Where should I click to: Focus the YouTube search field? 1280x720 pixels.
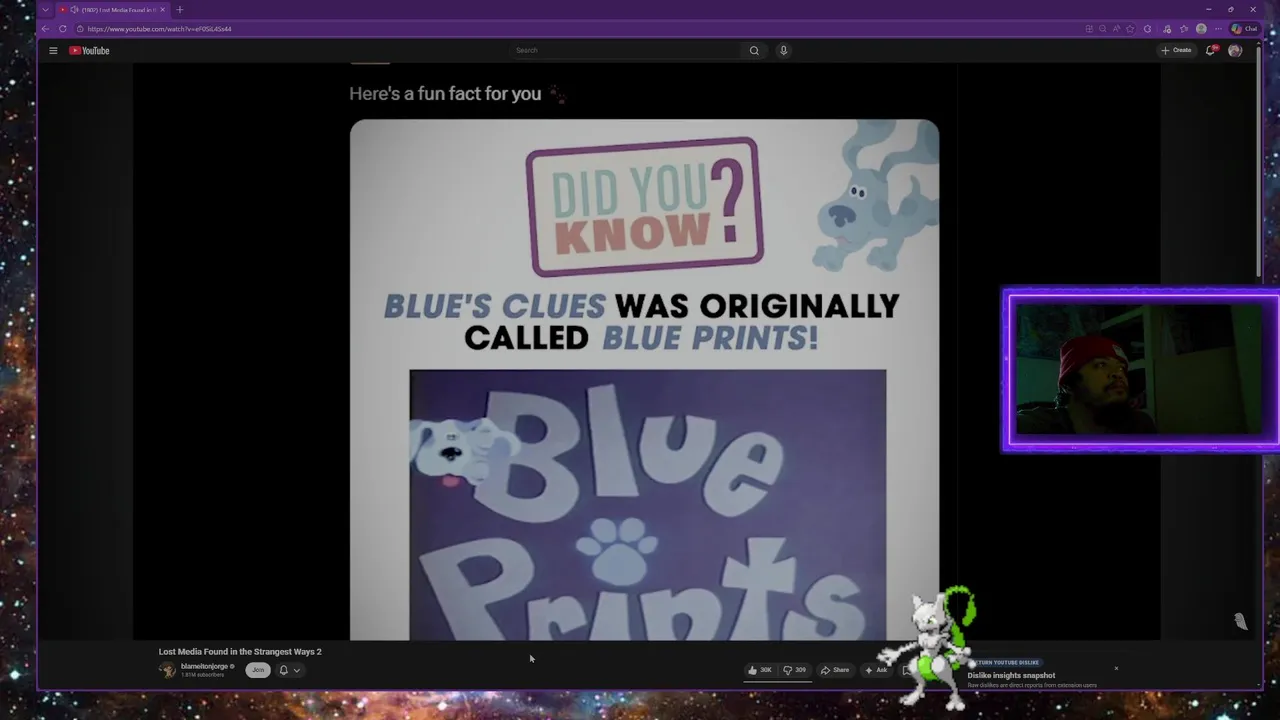[x=625, y=50]
